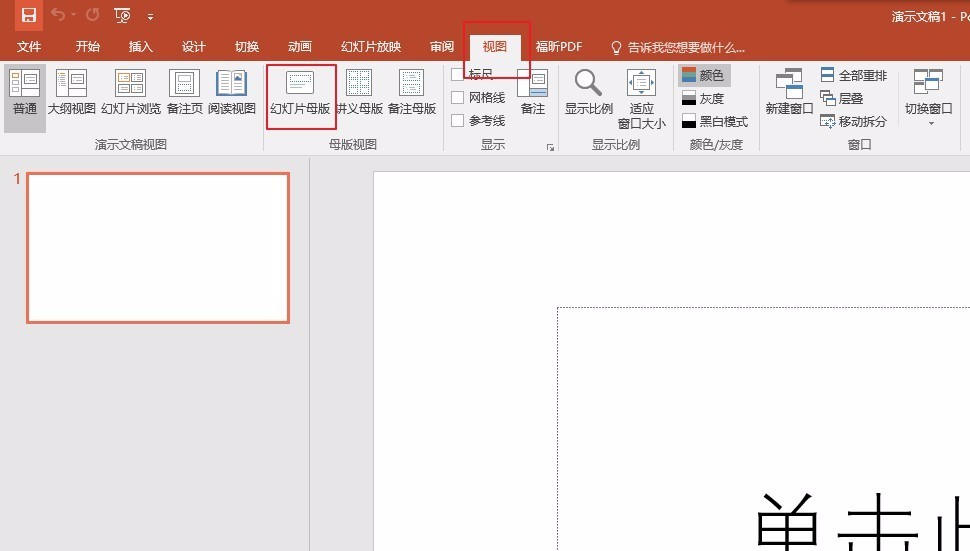970x551 pixels.
Task: Switch to the 设计 ribbon tab
Action: click(194, 46)
